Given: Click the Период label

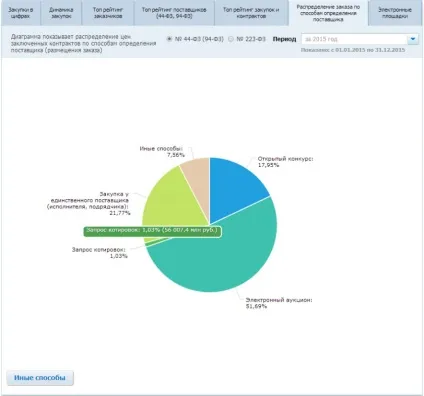Looking at the screenshot, I should tap(284, 39).
